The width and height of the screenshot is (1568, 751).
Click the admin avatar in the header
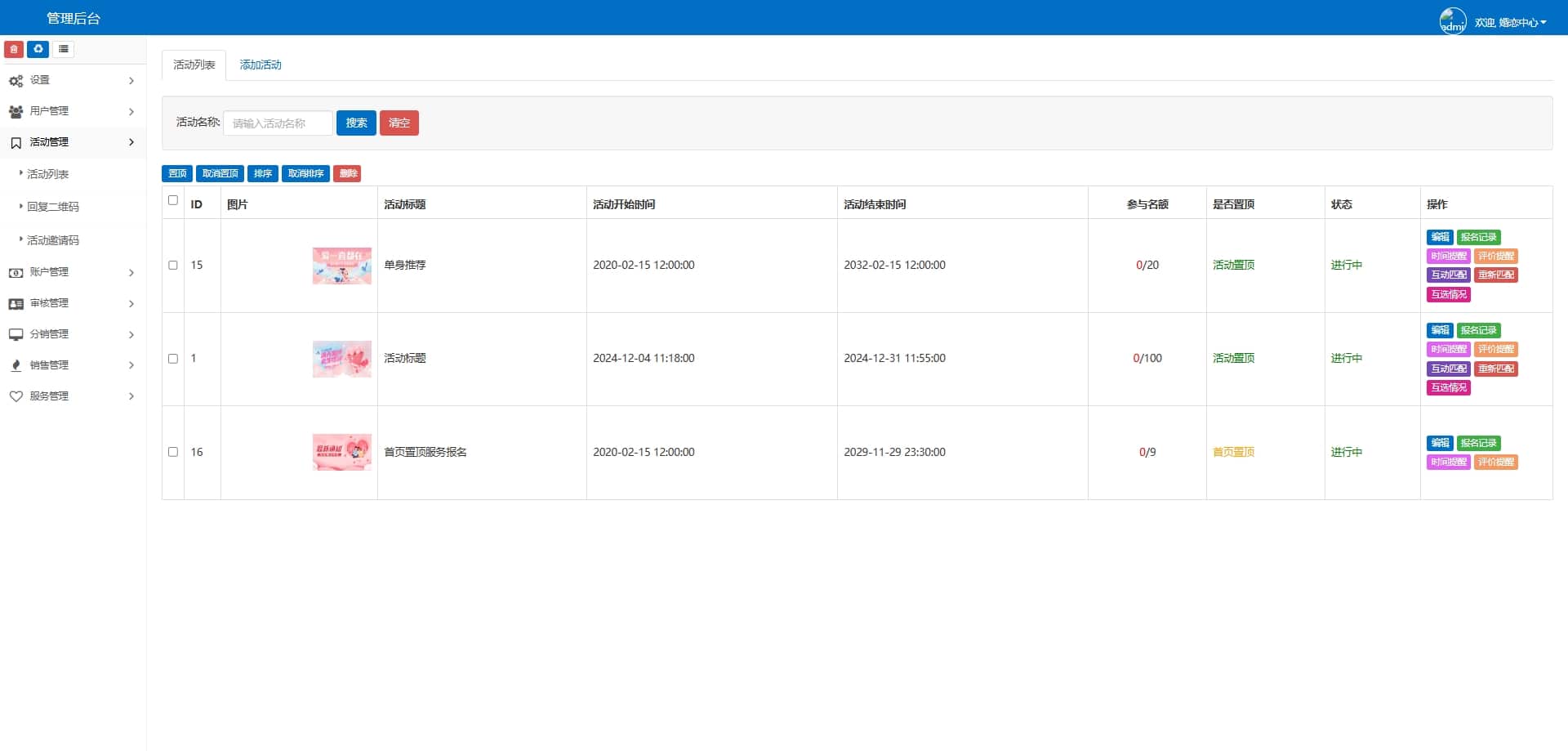coord(1453,20)
